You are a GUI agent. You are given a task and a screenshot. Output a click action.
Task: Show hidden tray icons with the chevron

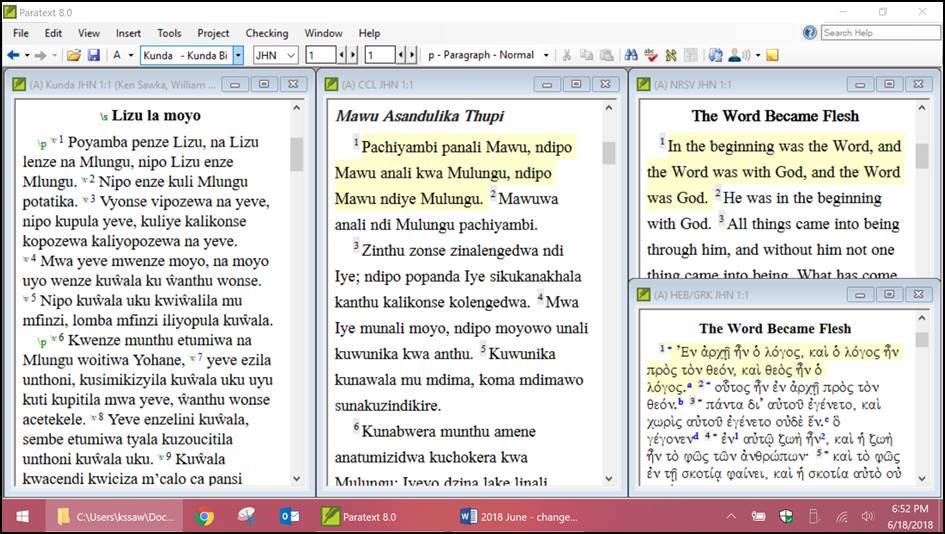731,517
